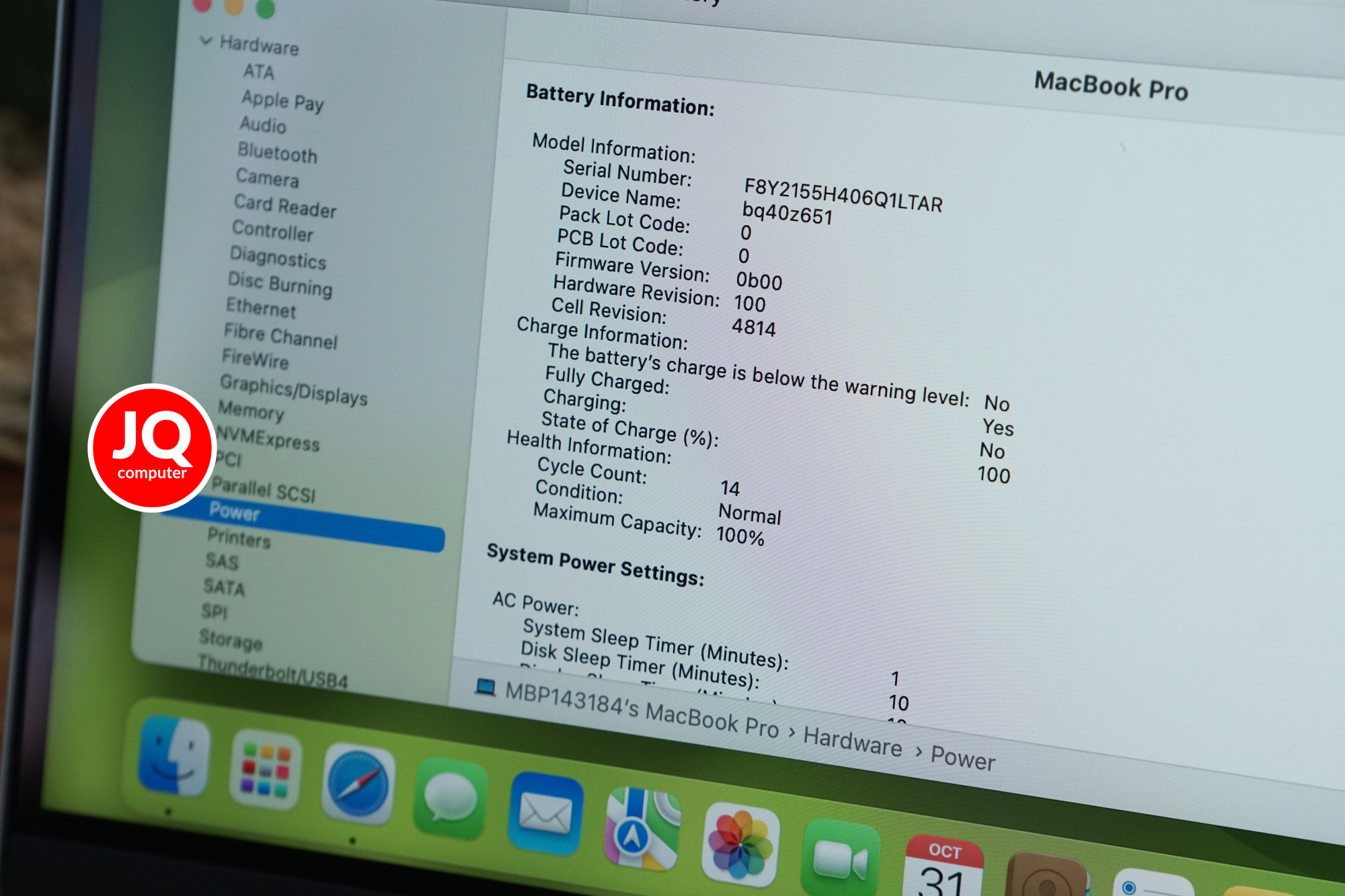Viewport: 1345px width, 896px height.
Task: Open Photos app in the Dock
Action: click(740, 844)
